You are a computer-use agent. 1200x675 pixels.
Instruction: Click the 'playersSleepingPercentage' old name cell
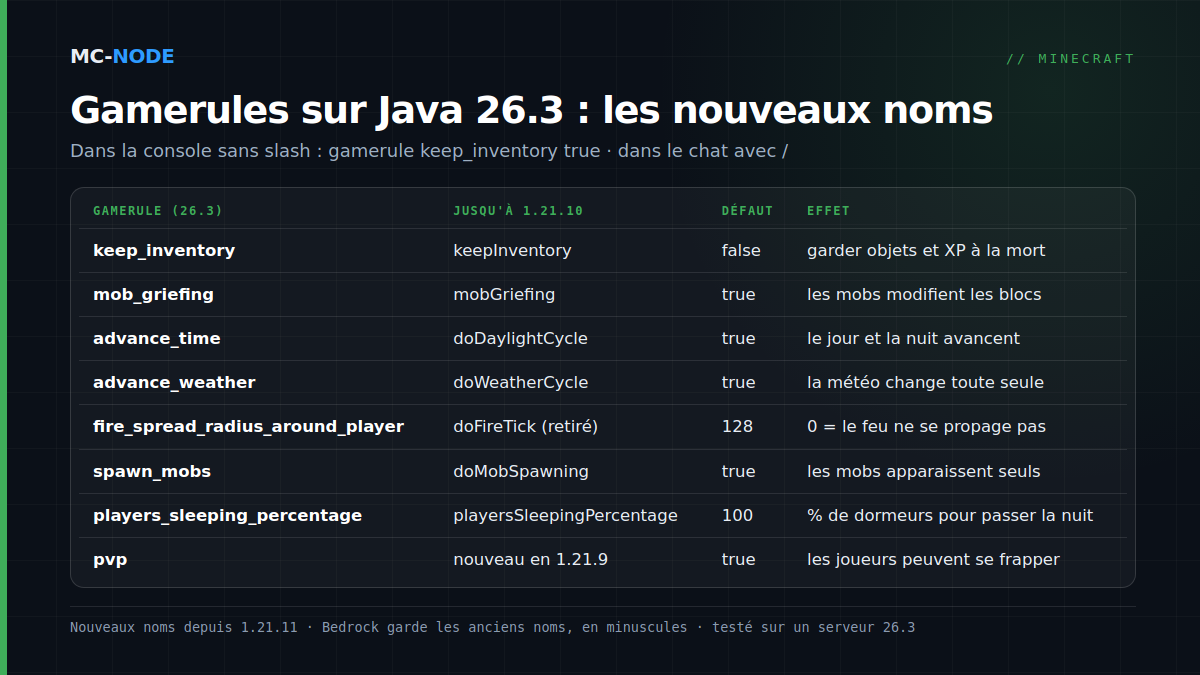(565, 515)
